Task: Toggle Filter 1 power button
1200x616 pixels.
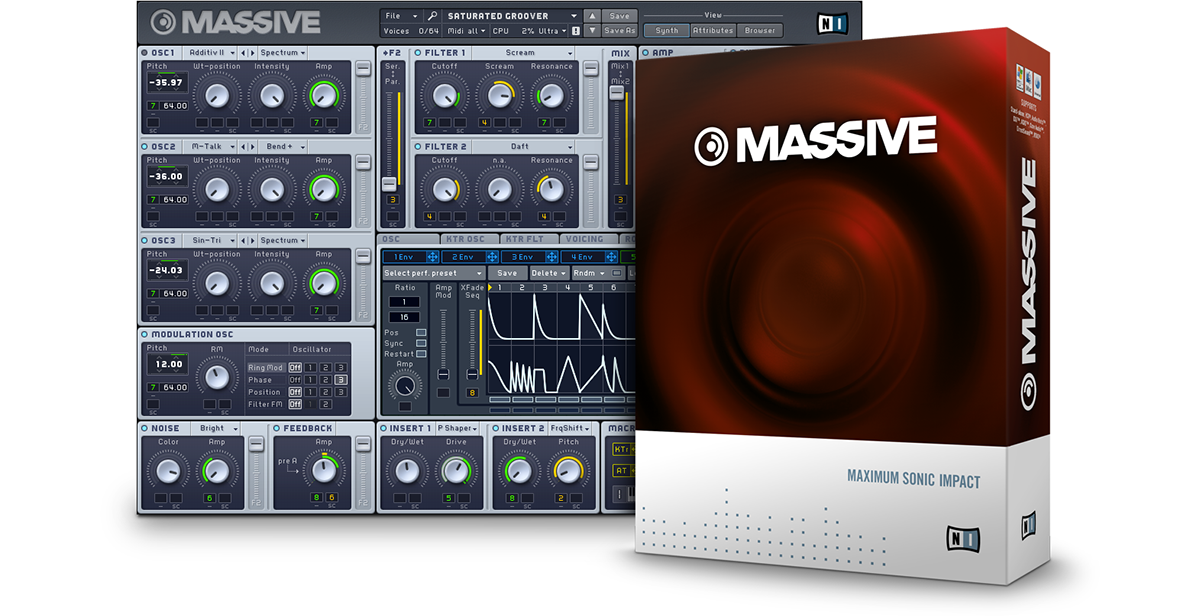Action: pos(418,52)
